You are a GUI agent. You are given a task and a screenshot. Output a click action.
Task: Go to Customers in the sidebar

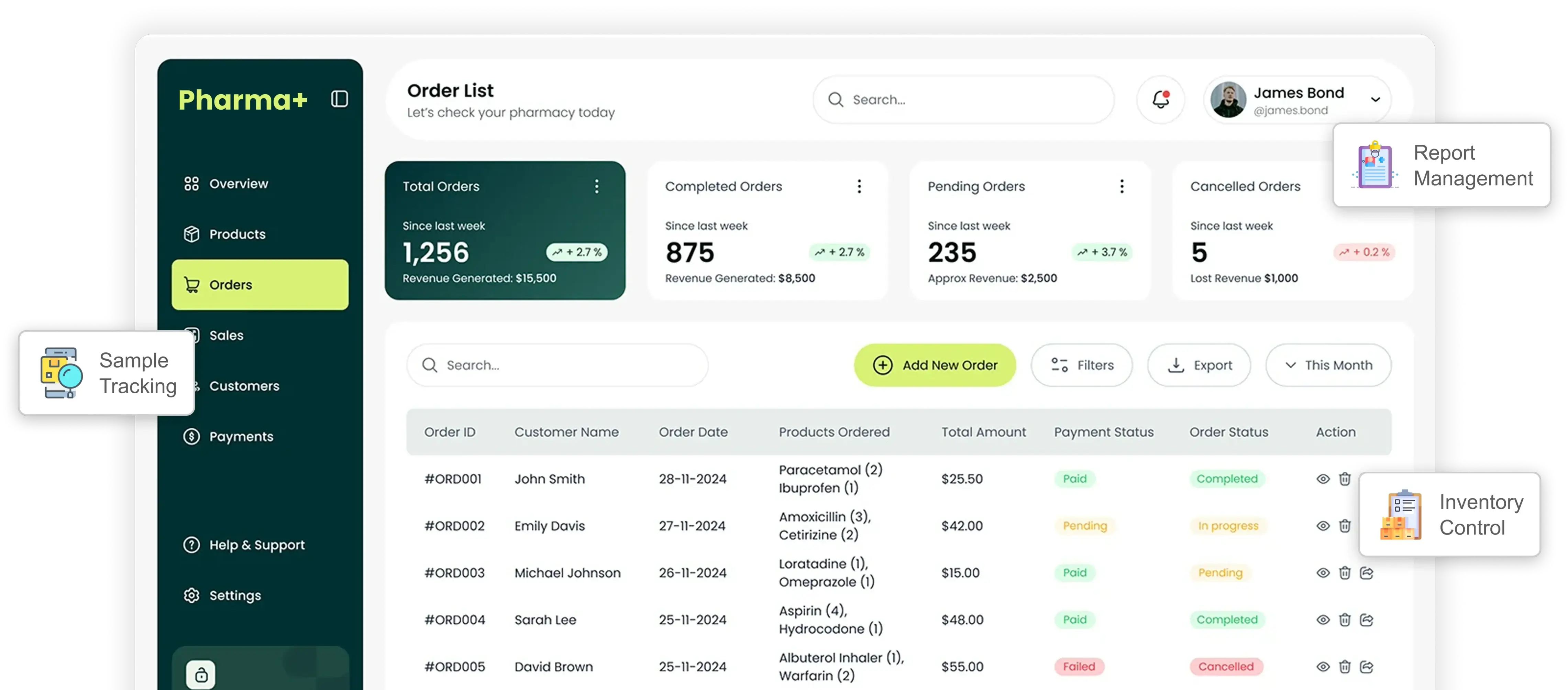pos(243,385)
